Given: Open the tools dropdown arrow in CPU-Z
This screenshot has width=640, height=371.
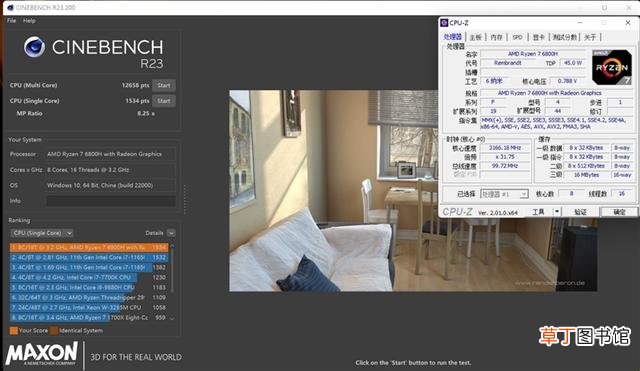Looking at the screenshot, I should point(556,211).
